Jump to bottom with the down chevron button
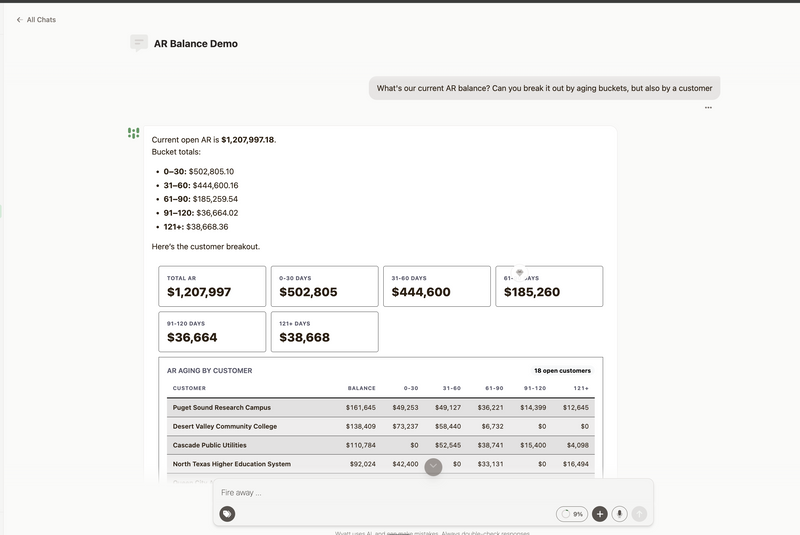 click(x=433, y=467)
